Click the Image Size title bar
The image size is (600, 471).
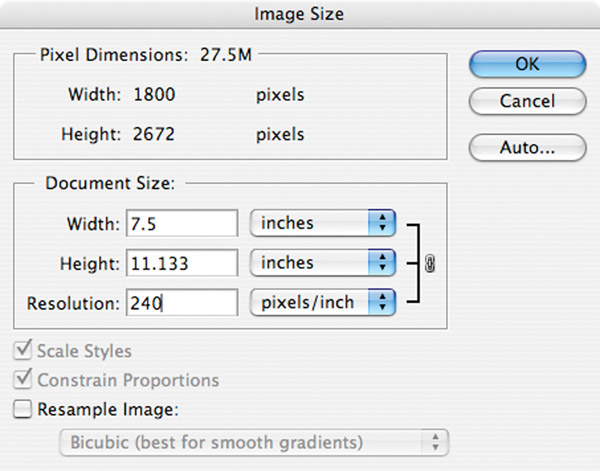click(x=300, y=14)
